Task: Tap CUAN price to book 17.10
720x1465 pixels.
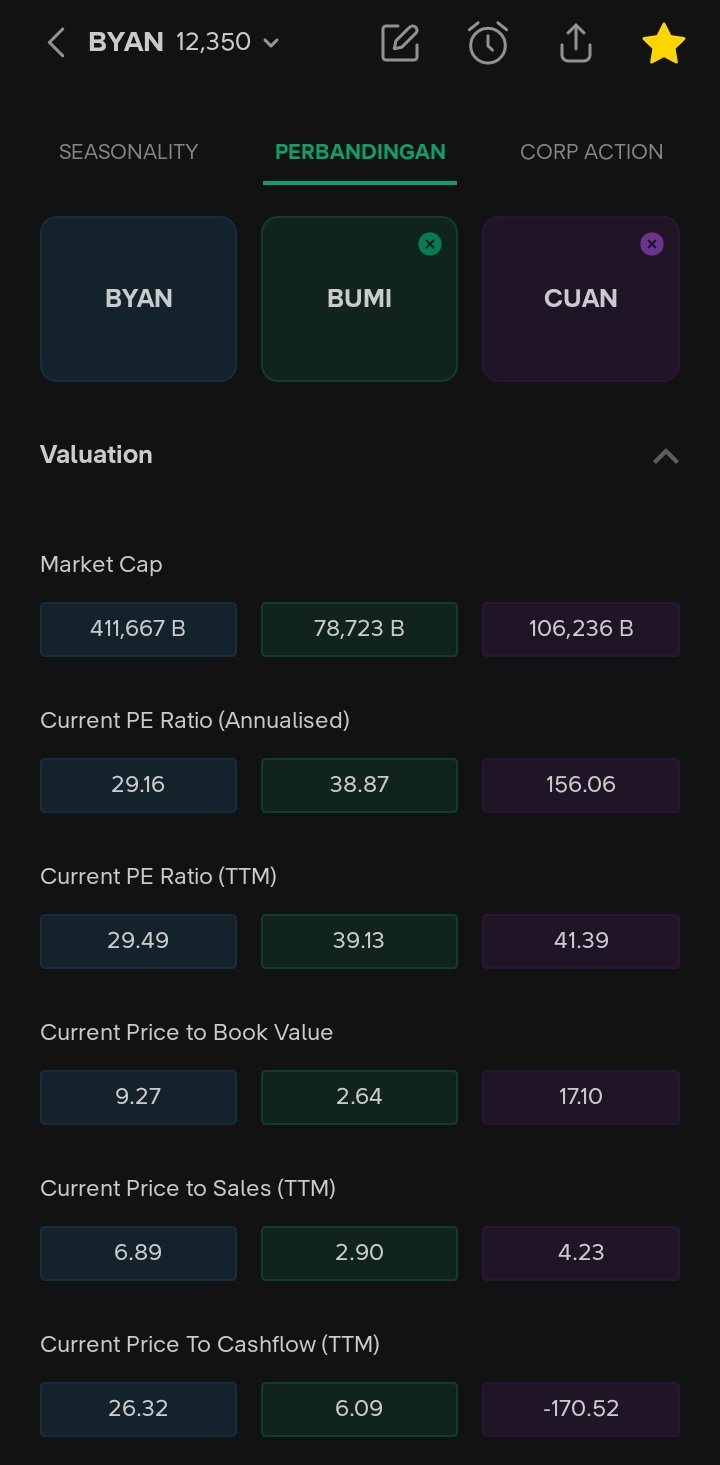Action: 581,1097
